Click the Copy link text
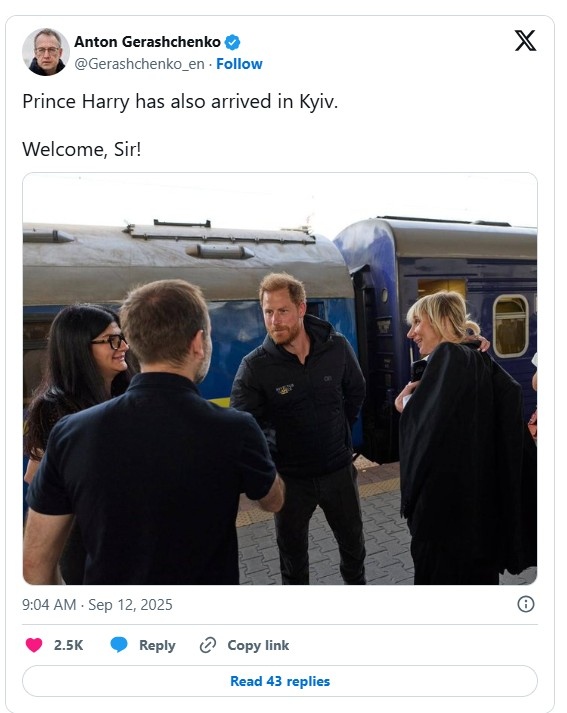 [x=258, y=645]
